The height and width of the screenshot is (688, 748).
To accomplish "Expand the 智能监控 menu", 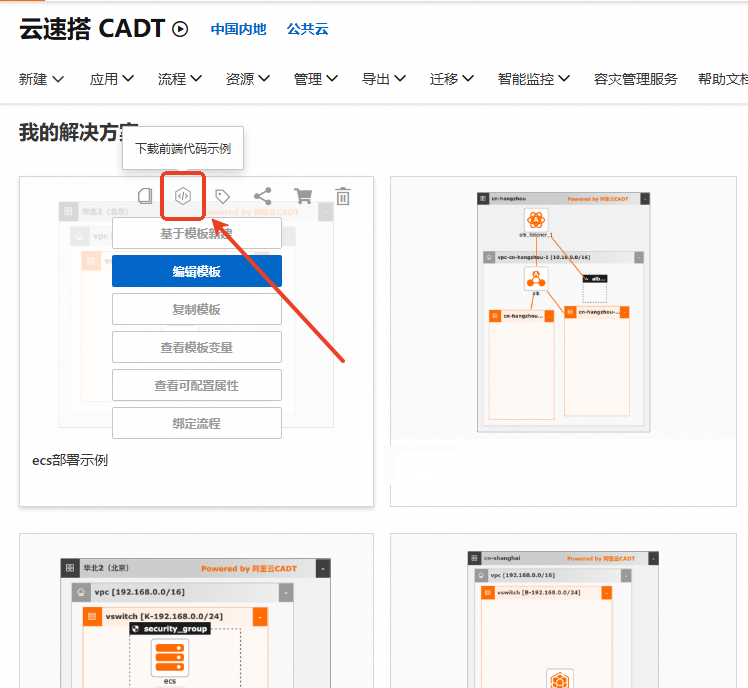I will point(534,79).
